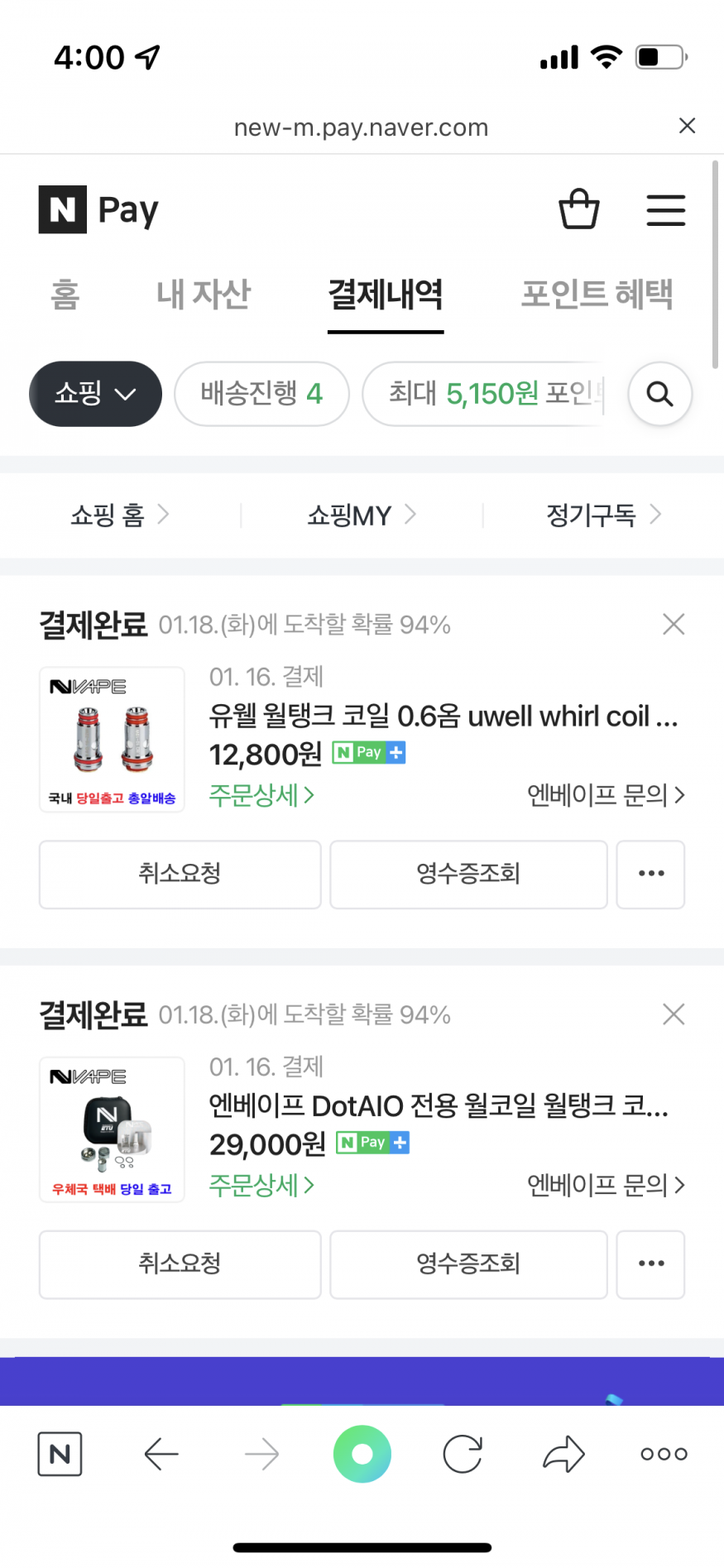Viewport: 724px width, 1568px height.
Task: Tap the Naver N home icon in bottom bar
Action: point(60,1454)
